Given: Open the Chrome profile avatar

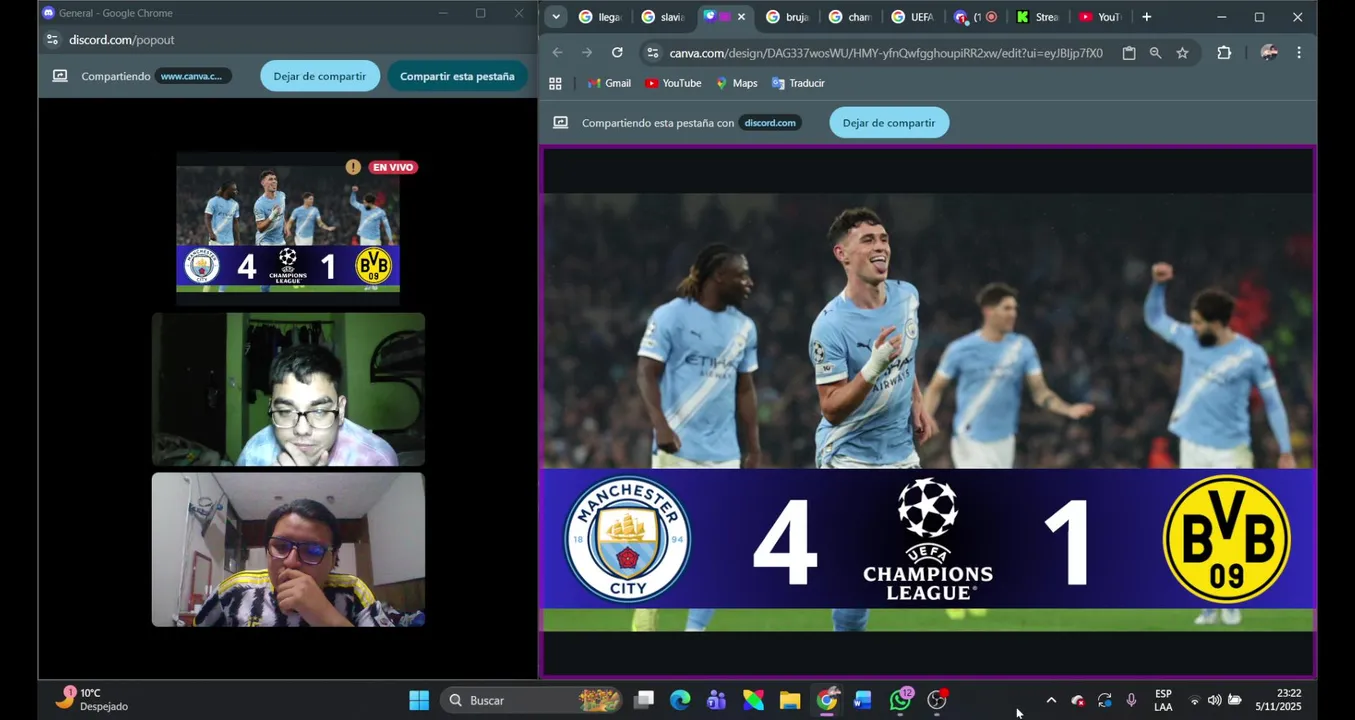Looking at the screenshot, I should 1269,53.
